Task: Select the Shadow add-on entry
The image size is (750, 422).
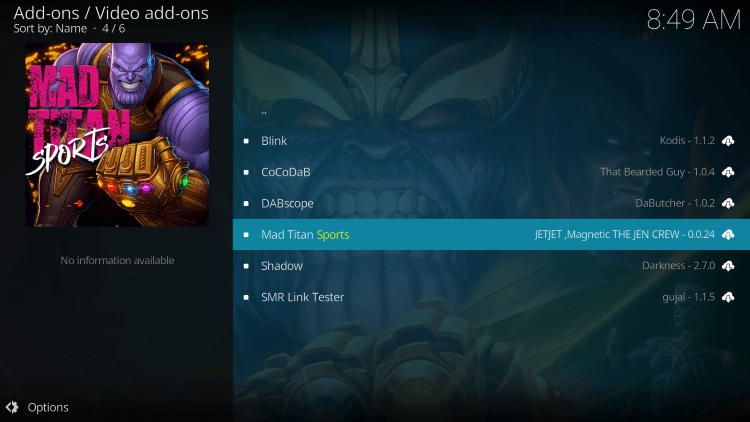Action: pos(491,266)
